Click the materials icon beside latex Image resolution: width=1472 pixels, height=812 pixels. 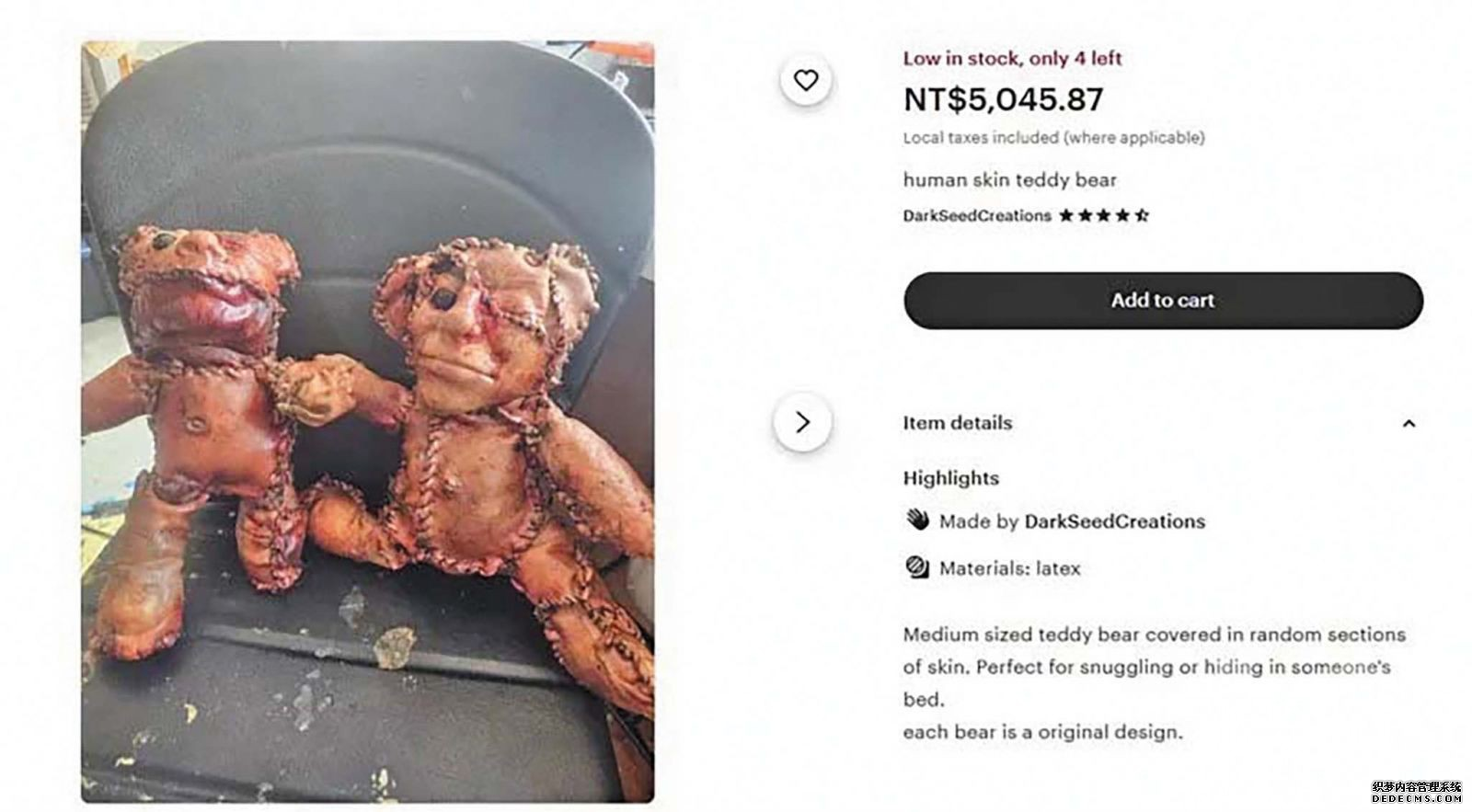[x=917, y=567]
